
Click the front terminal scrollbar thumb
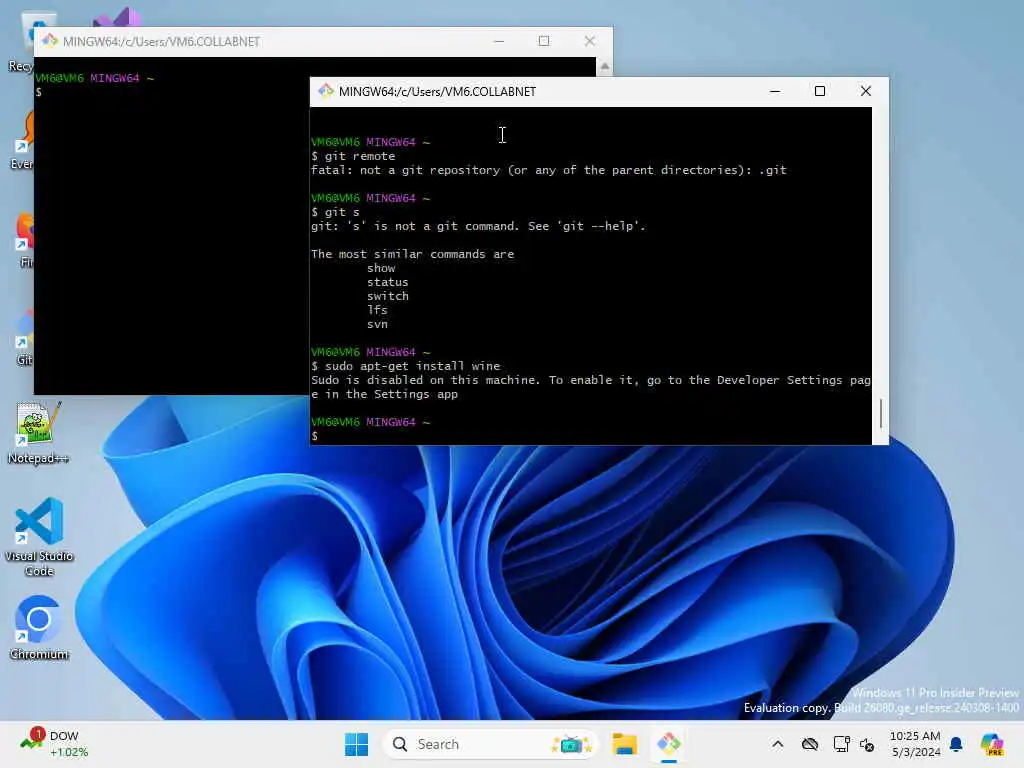tap(880, 413)
